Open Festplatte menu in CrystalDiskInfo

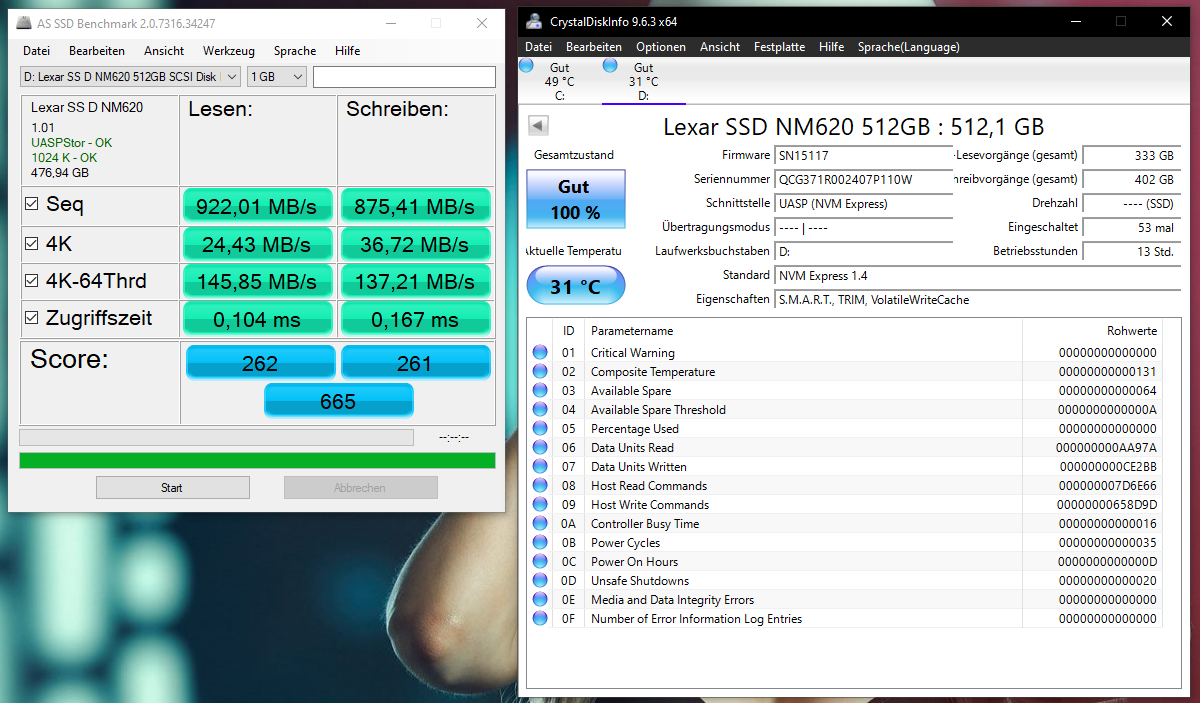pos(780,47)
